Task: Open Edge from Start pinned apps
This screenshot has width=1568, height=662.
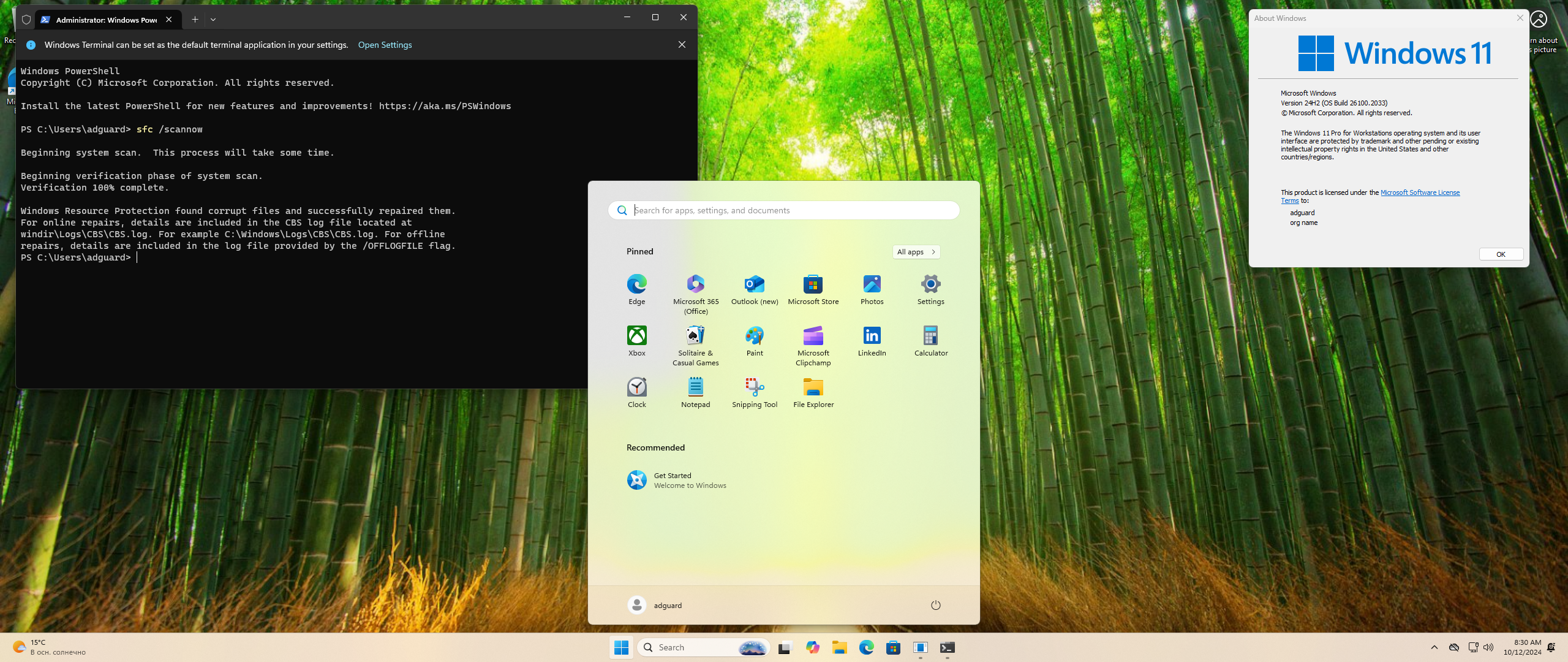Action: 636,289
